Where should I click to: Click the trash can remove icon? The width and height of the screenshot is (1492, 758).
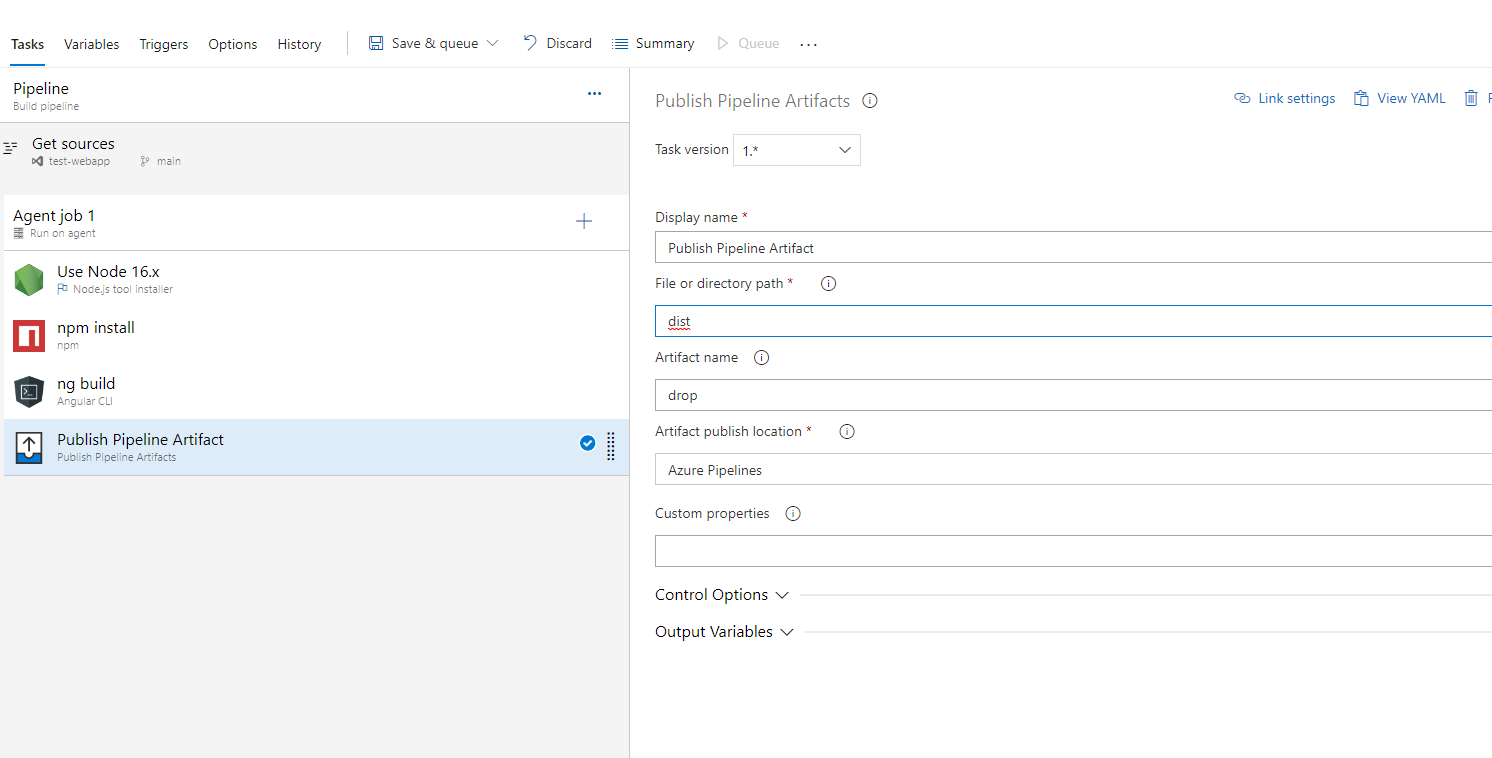tap(1471, 98)
